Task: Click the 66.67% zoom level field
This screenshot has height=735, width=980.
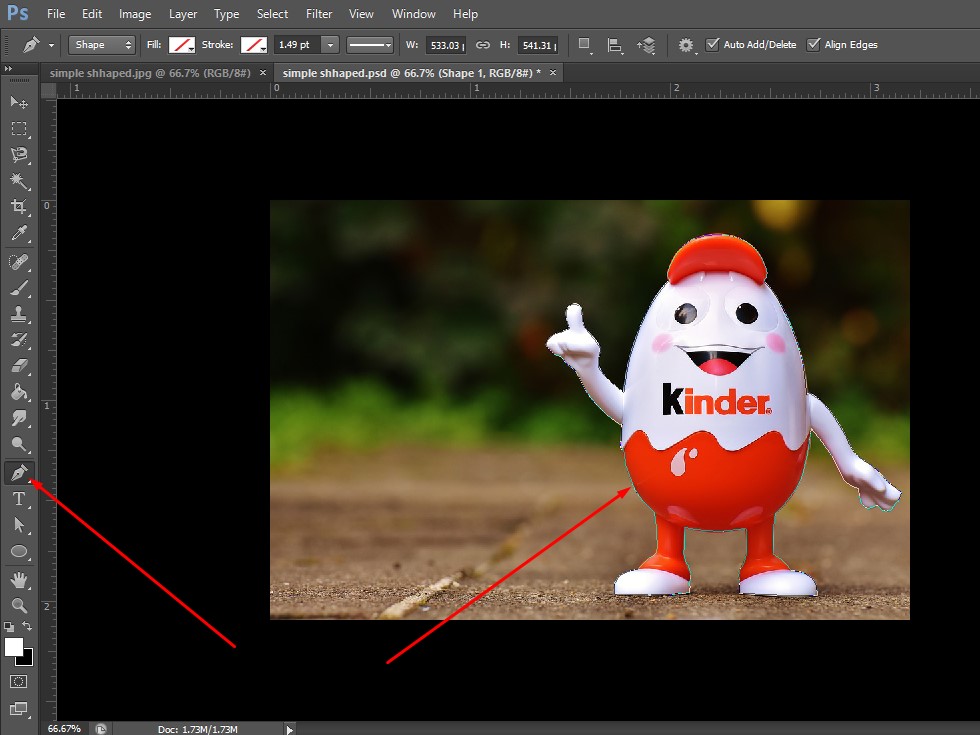Action: pos(64,729)
